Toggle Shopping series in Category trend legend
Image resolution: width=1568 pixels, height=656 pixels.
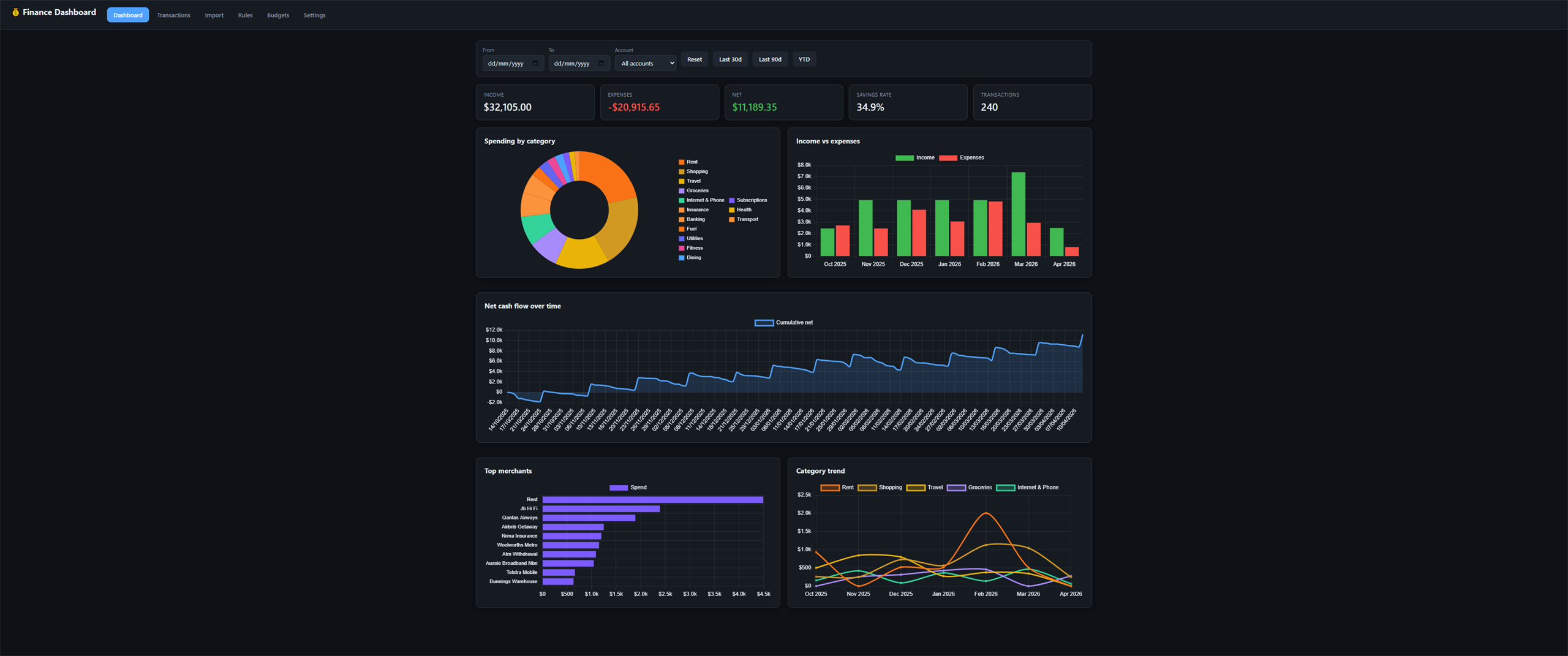(x=880, y=488)
